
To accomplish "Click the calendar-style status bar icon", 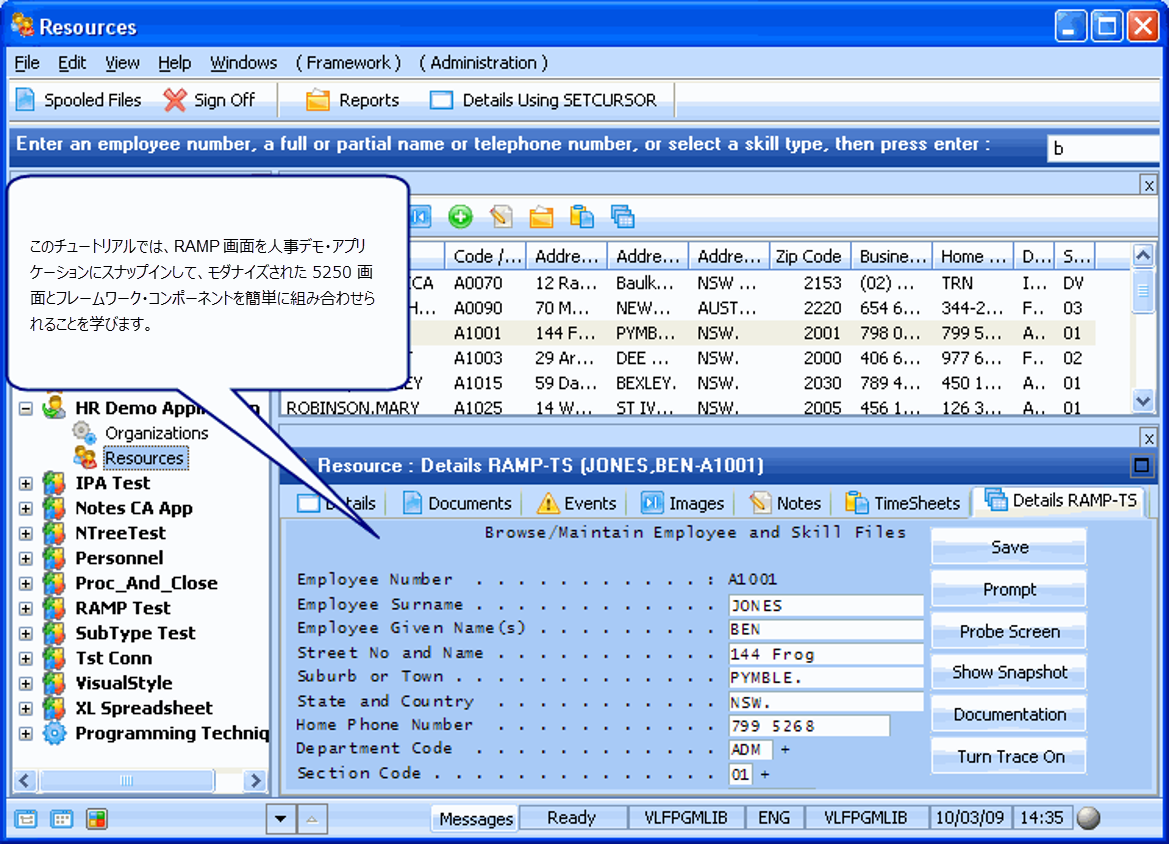I will (61, 819).
